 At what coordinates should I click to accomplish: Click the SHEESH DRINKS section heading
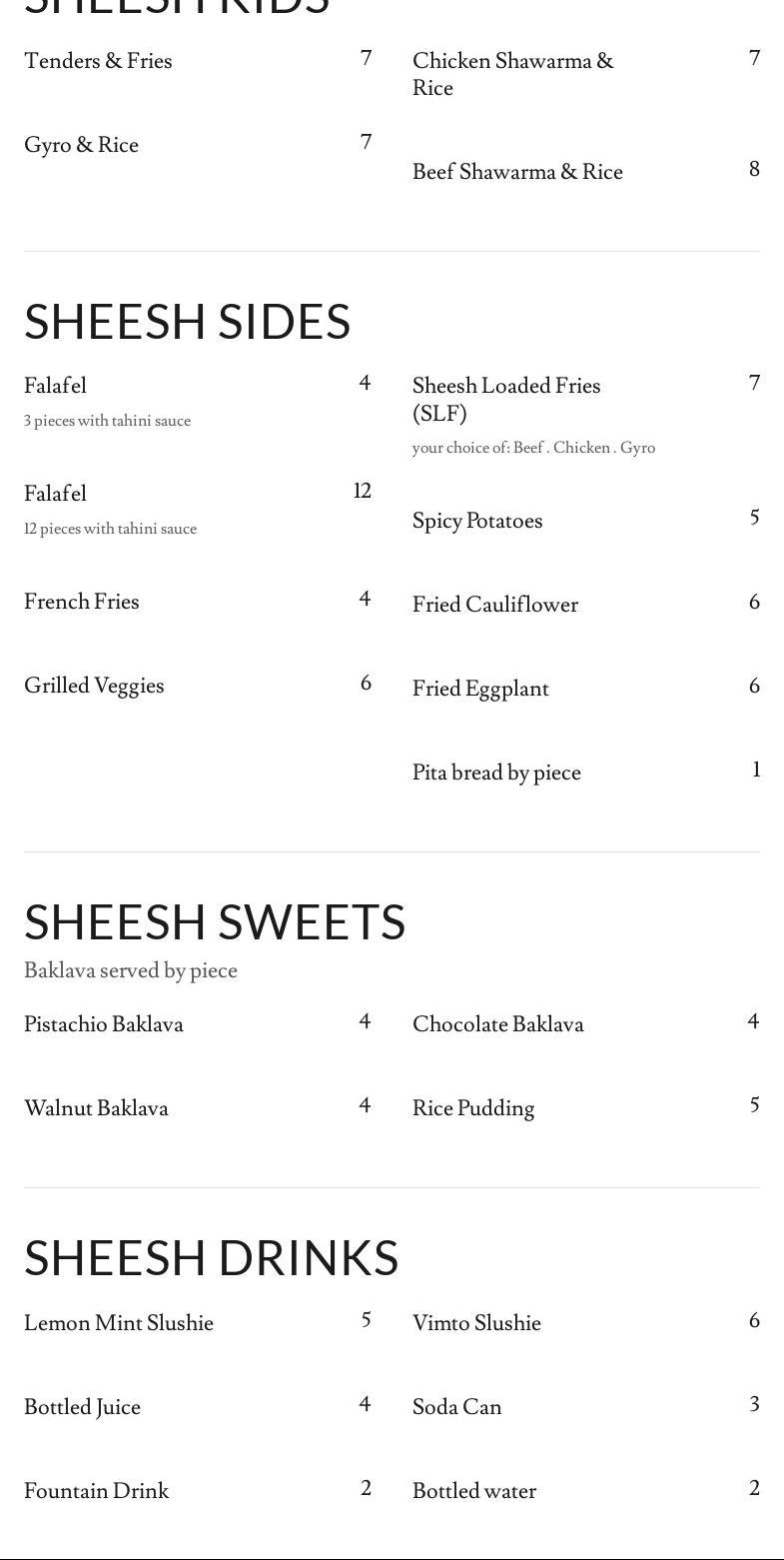point(211,1257)
